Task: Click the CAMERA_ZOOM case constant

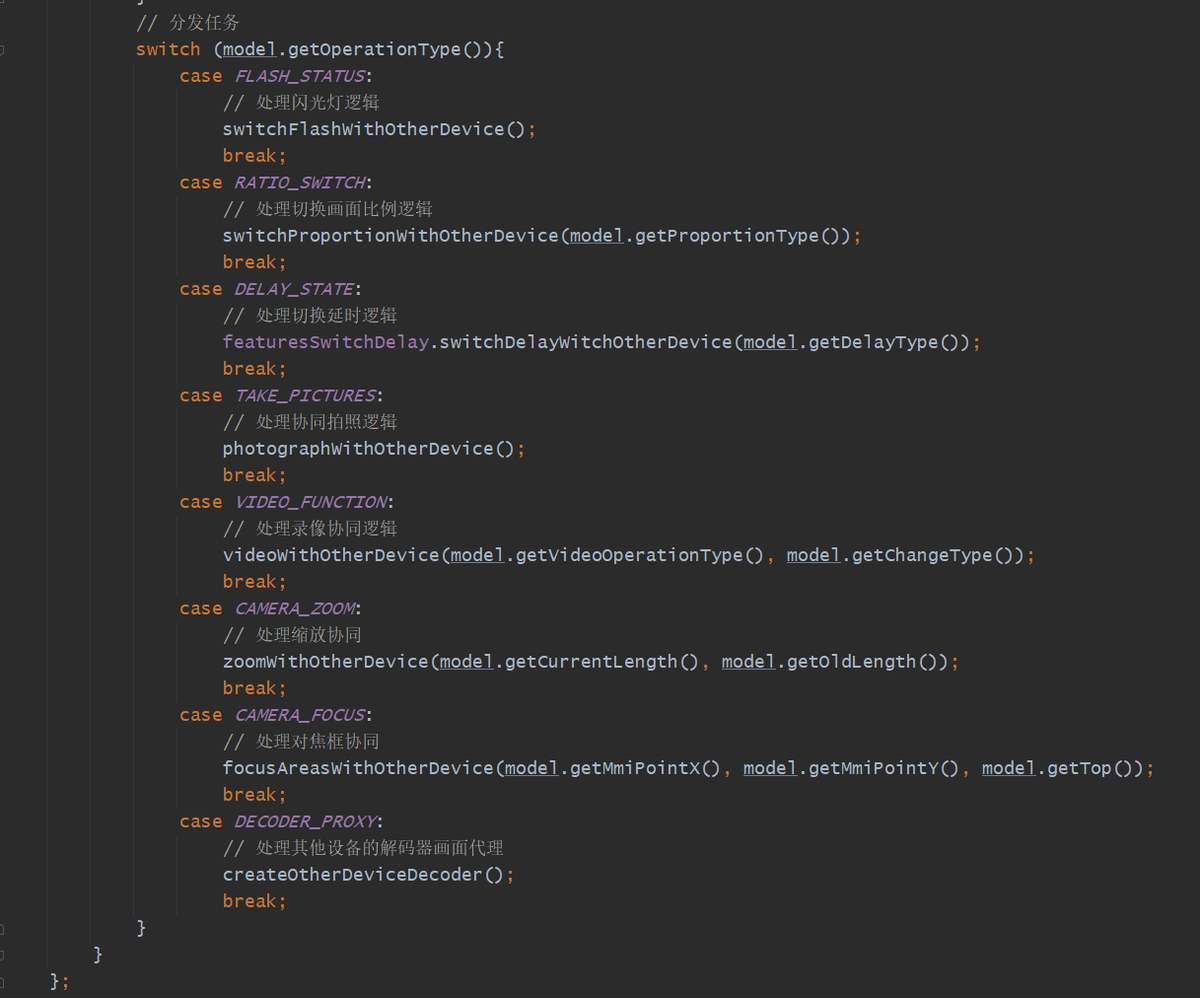Action: click(x=295, y=608)
